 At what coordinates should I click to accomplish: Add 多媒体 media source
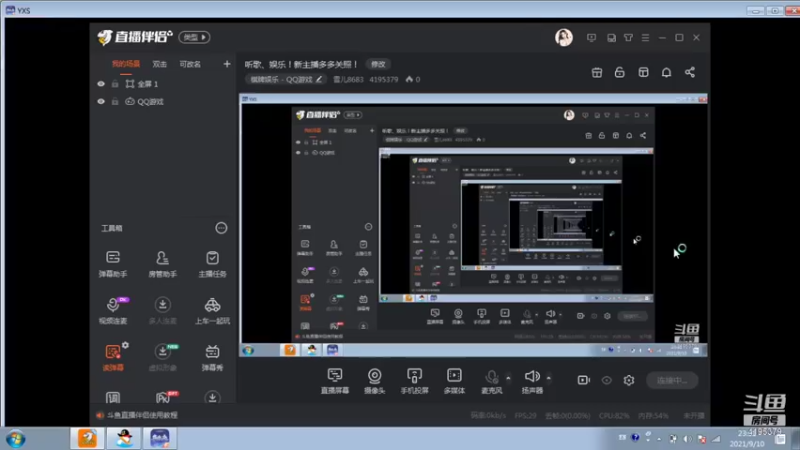pos(454,381)
